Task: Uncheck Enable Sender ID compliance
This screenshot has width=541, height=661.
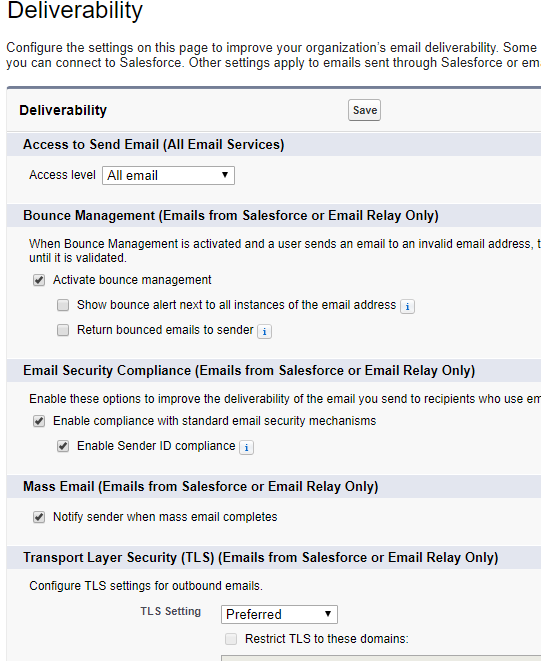Action: pos(63,446)
